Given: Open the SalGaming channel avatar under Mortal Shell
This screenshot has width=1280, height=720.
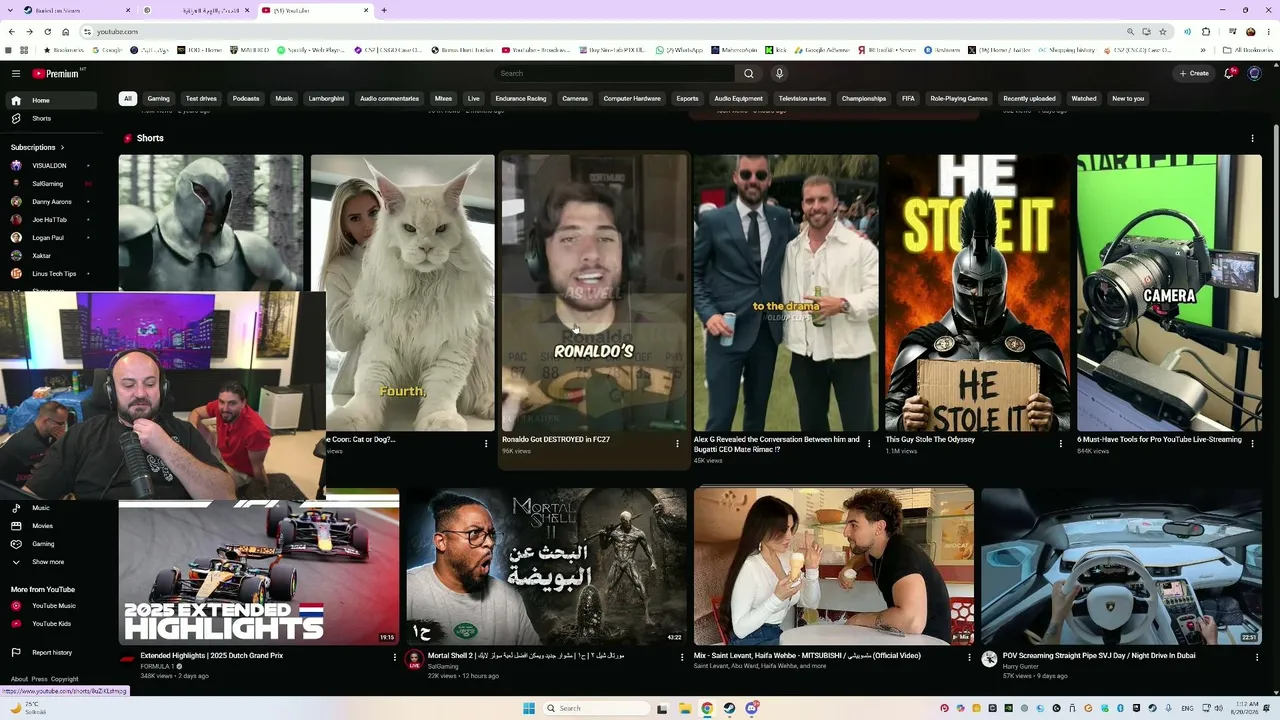Looking at the screenshot, I should [x=414, y=659].
